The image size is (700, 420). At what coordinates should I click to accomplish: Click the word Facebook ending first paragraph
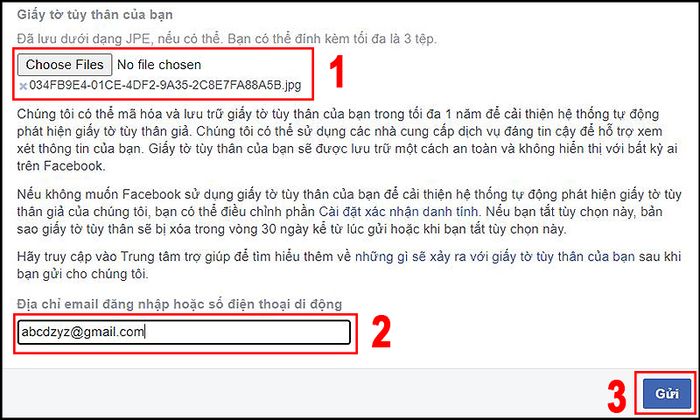tap(72, 166)
